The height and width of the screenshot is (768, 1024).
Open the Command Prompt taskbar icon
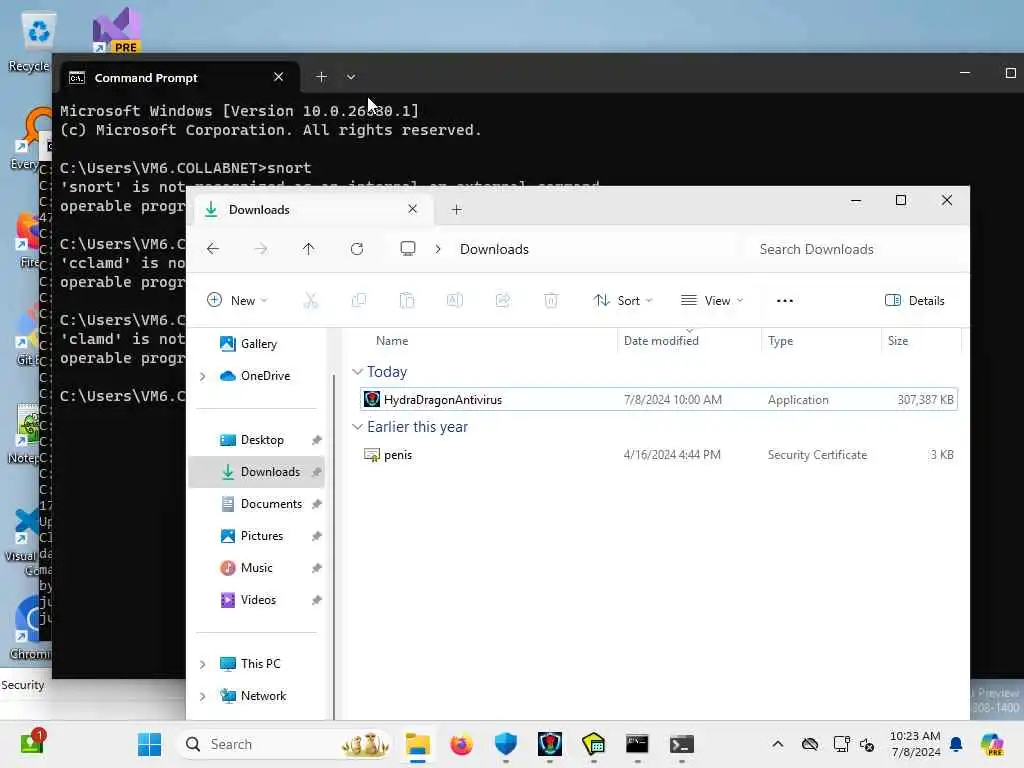(637, 744)
